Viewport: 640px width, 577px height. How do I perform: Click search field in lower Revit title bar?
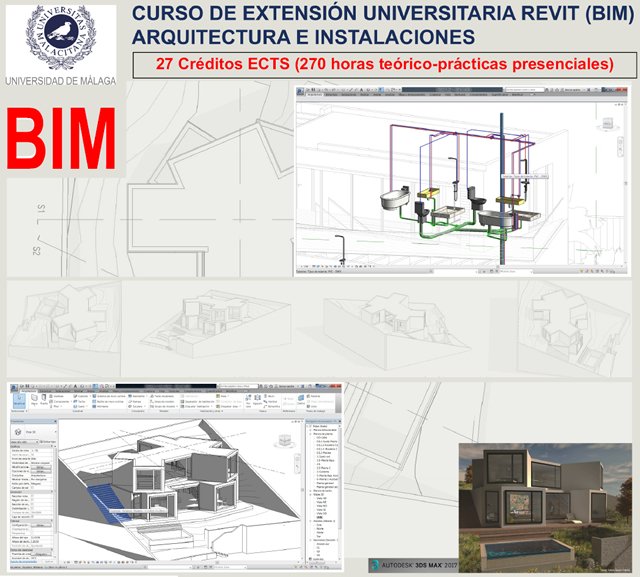pos(238,386)
